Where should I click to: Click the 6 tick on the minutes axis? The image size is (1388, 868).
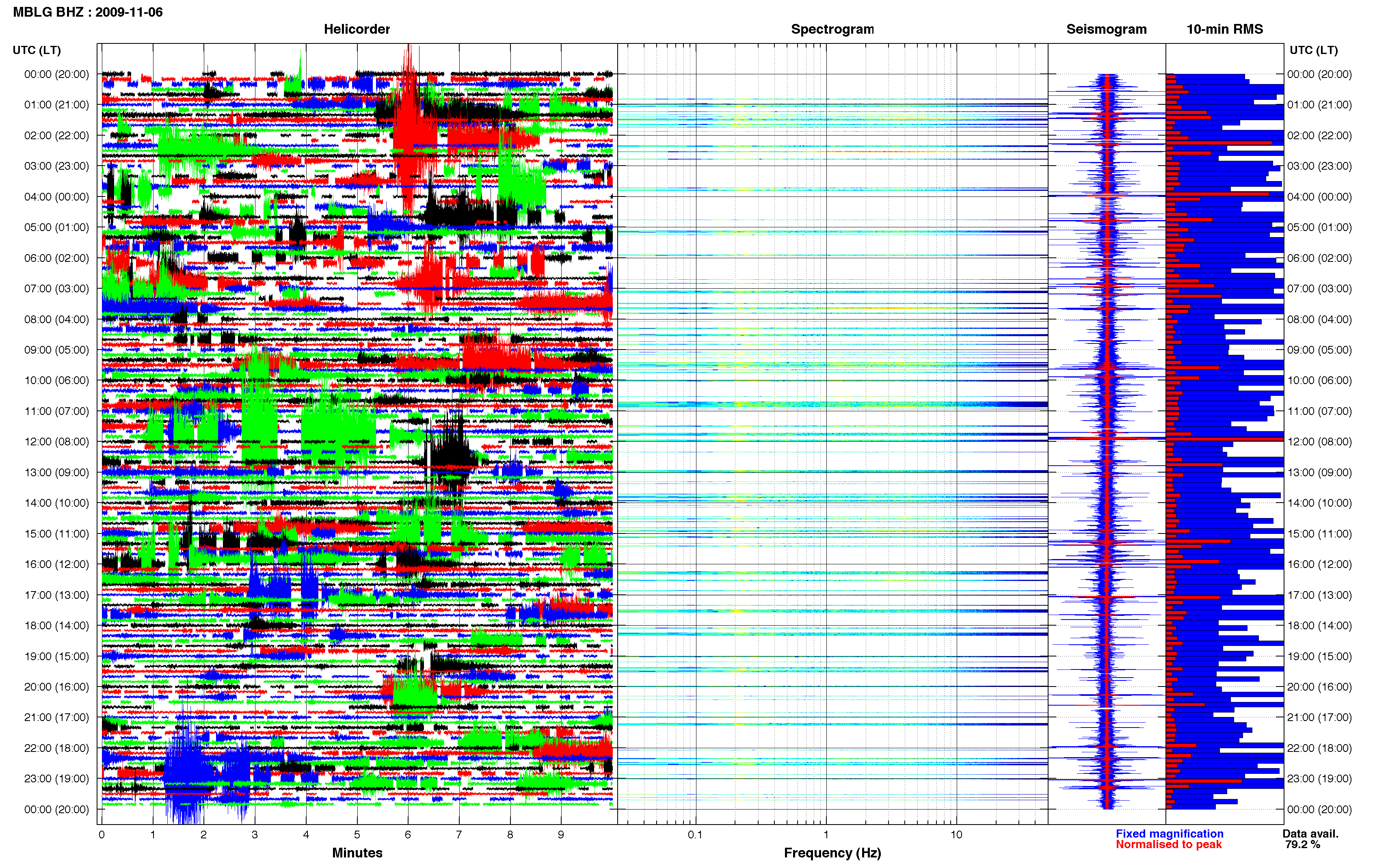[x=408, y=835]
